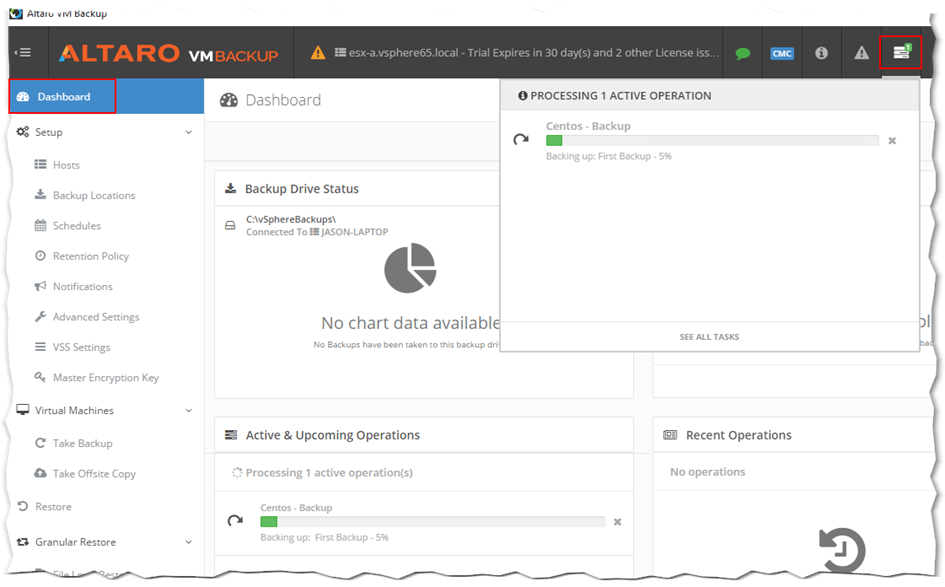The width and height of the screenshot is (945, 587).
Task: Open the Hosts page
Action: coord(66,165)
